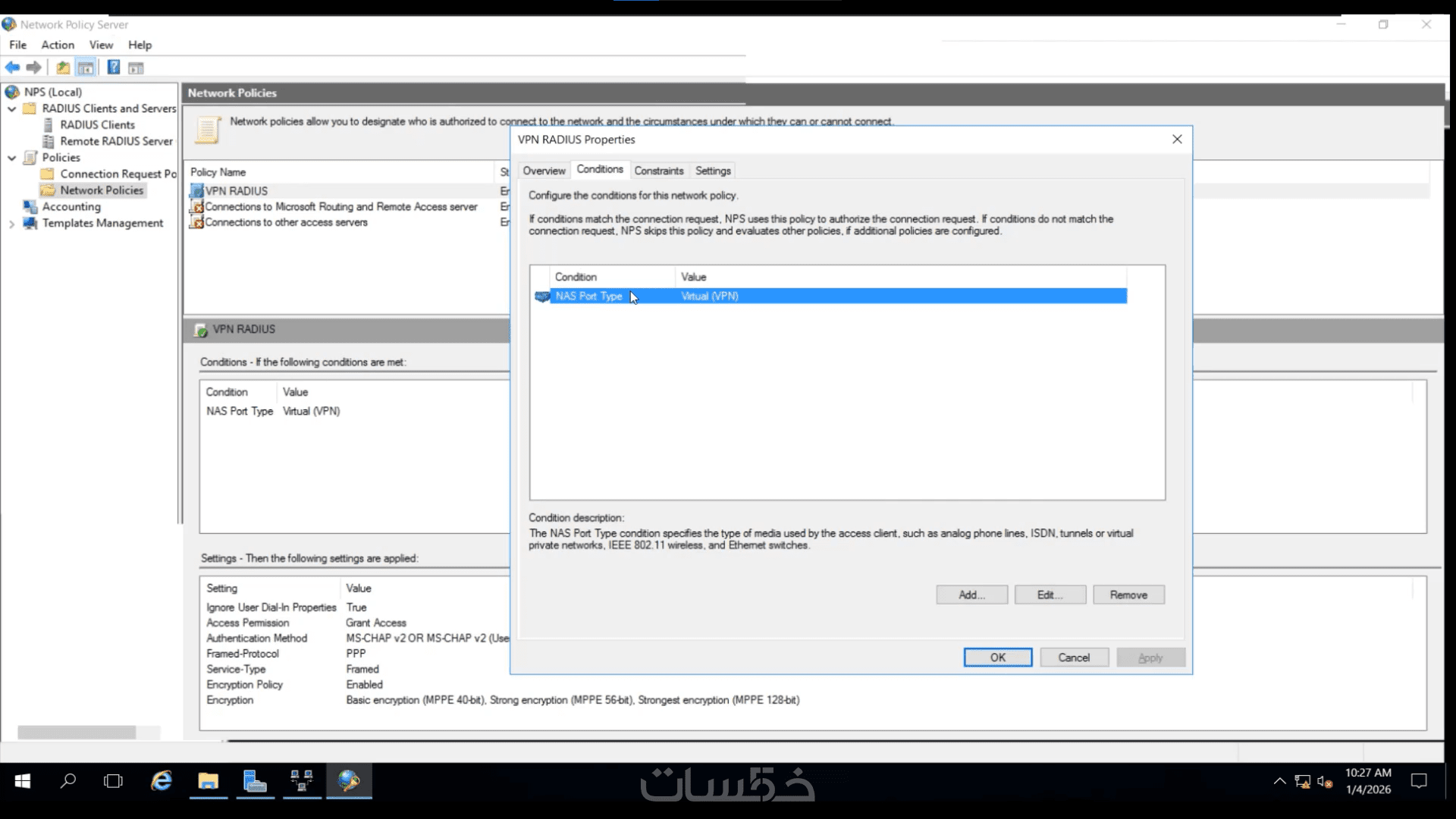Click the console tree horizontal scrollbar
The height and width of the screenshot is (819, 1456).
(x=77, y=733)
